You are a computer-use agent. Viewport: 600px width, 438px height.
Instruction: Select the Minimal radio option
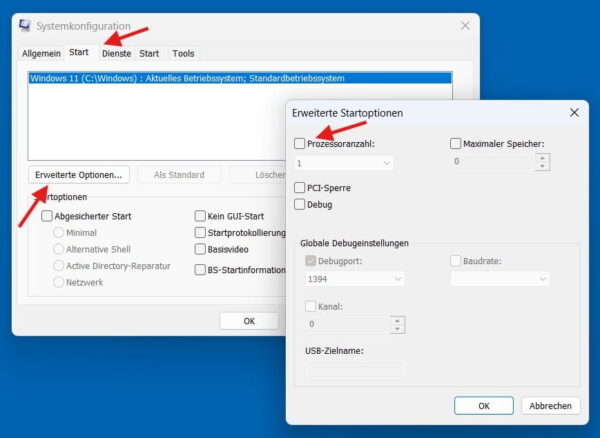tap(59, 233)
